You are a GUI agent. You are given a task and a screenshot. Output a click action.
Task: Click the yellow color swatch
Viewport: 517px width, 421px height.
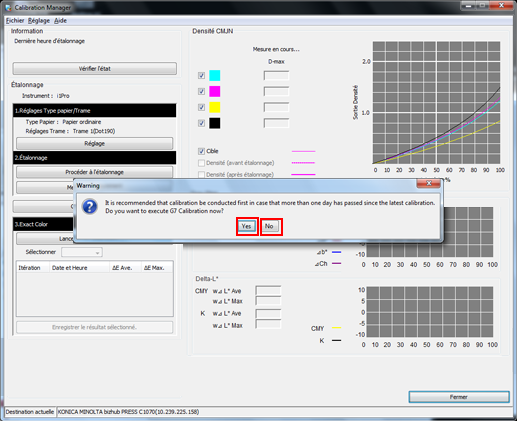tap(214, 107)
